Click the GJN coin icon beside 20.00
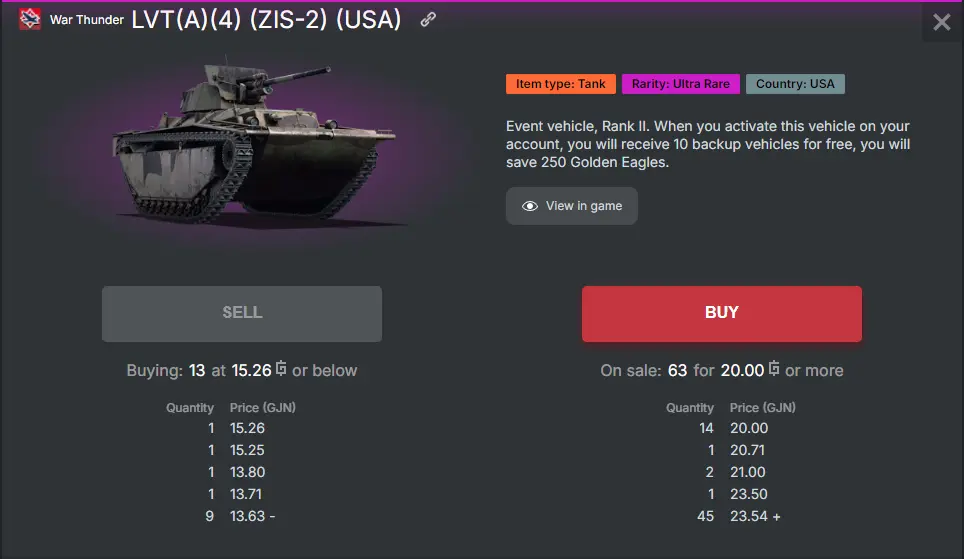The width and height of the screenshot is (964, 559). coord(774,369)
